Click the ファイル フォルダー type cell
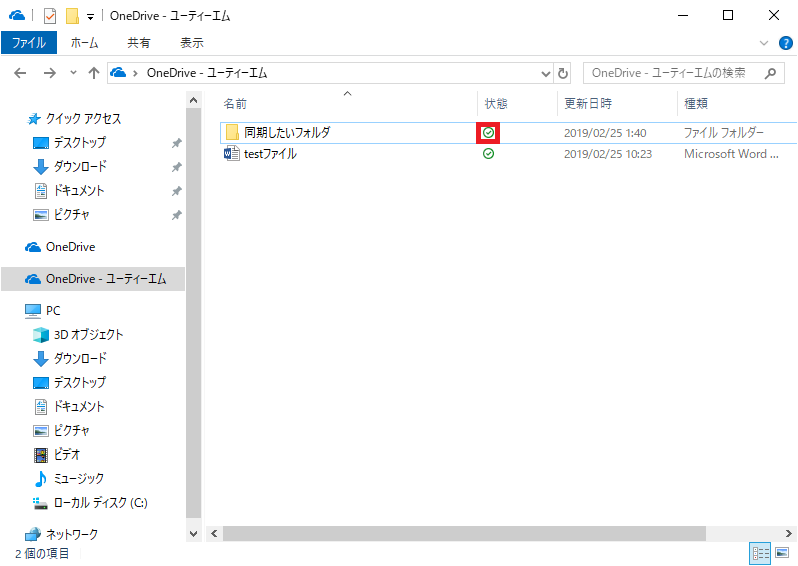798x566 pixels. point(724,133)
